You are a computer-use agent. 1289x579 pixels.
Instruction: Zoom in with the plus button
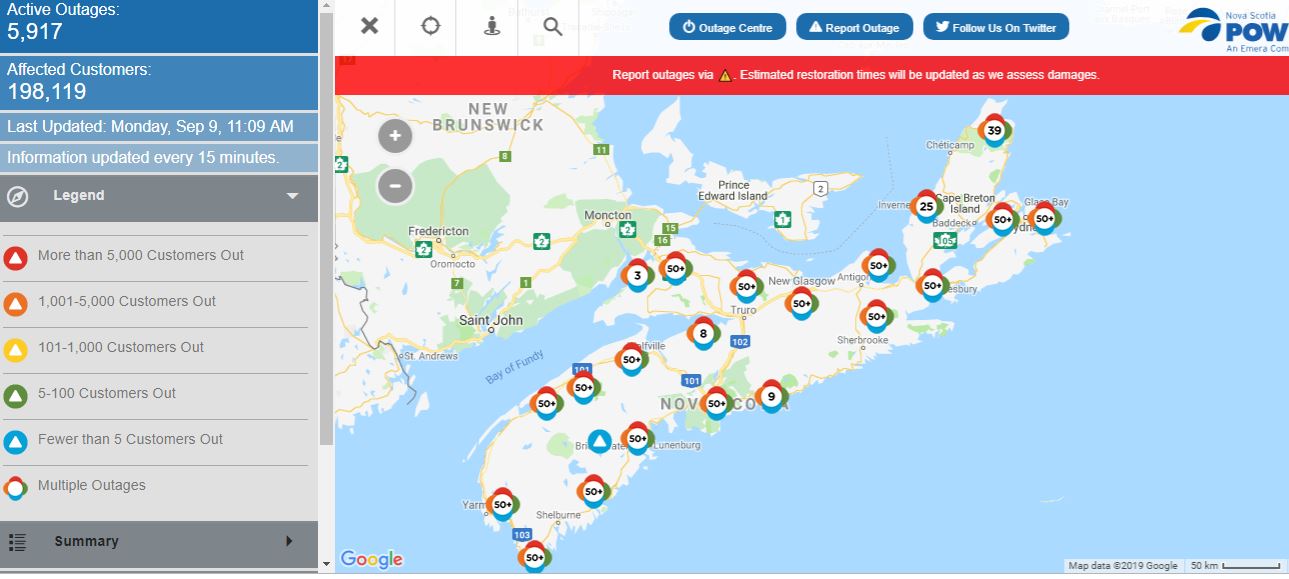(x=395, y=136)
